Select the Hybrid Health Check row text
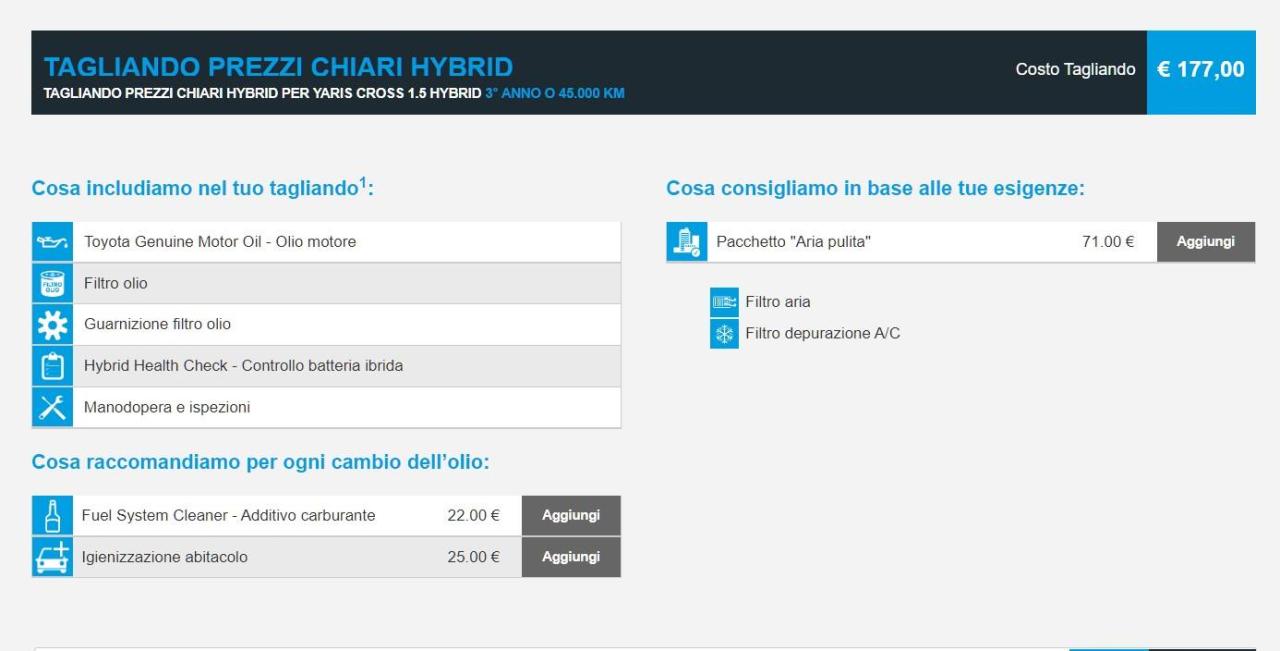 coord(243,366)
